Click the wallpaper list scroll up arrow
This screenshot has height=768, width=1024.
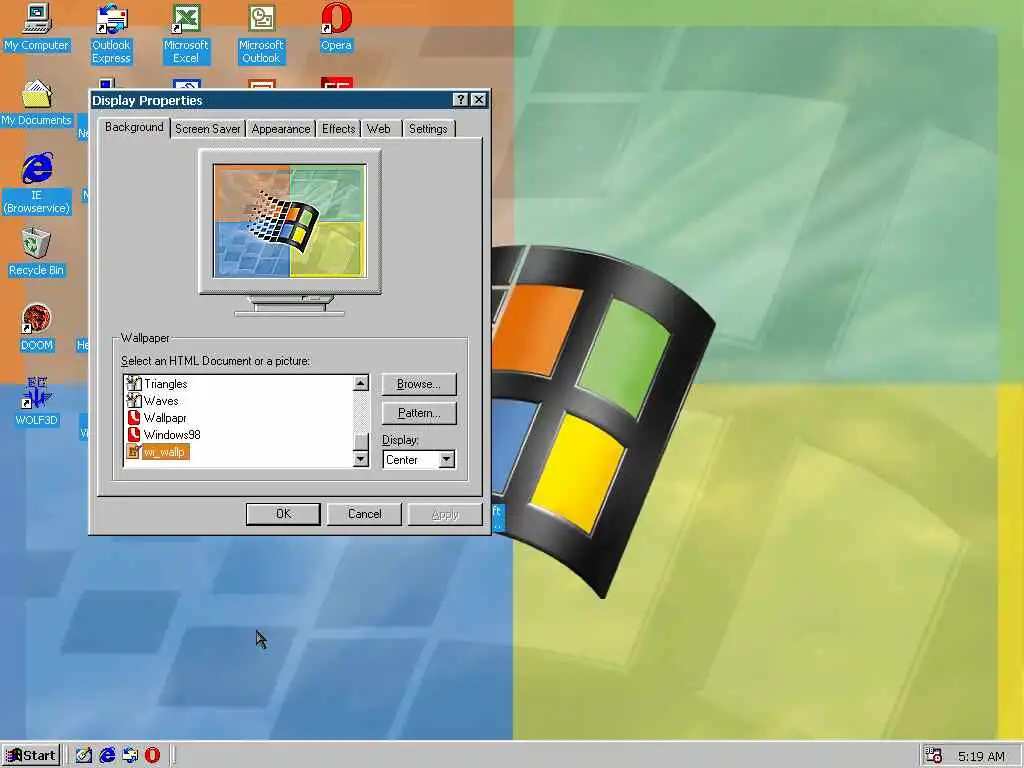(x=360, y=383)
